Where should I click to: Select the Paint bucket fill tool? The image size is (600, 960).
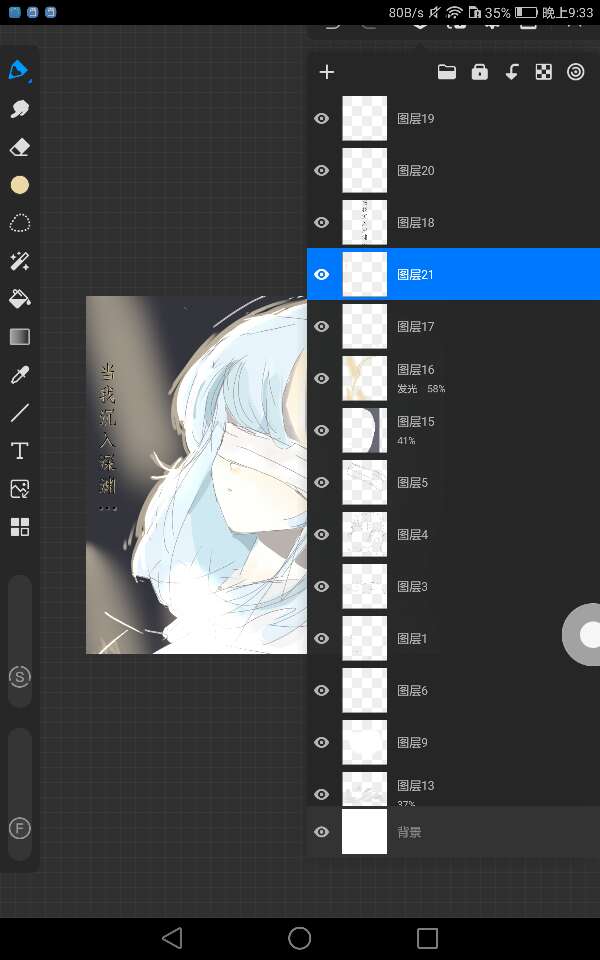[x=19, y=299]
